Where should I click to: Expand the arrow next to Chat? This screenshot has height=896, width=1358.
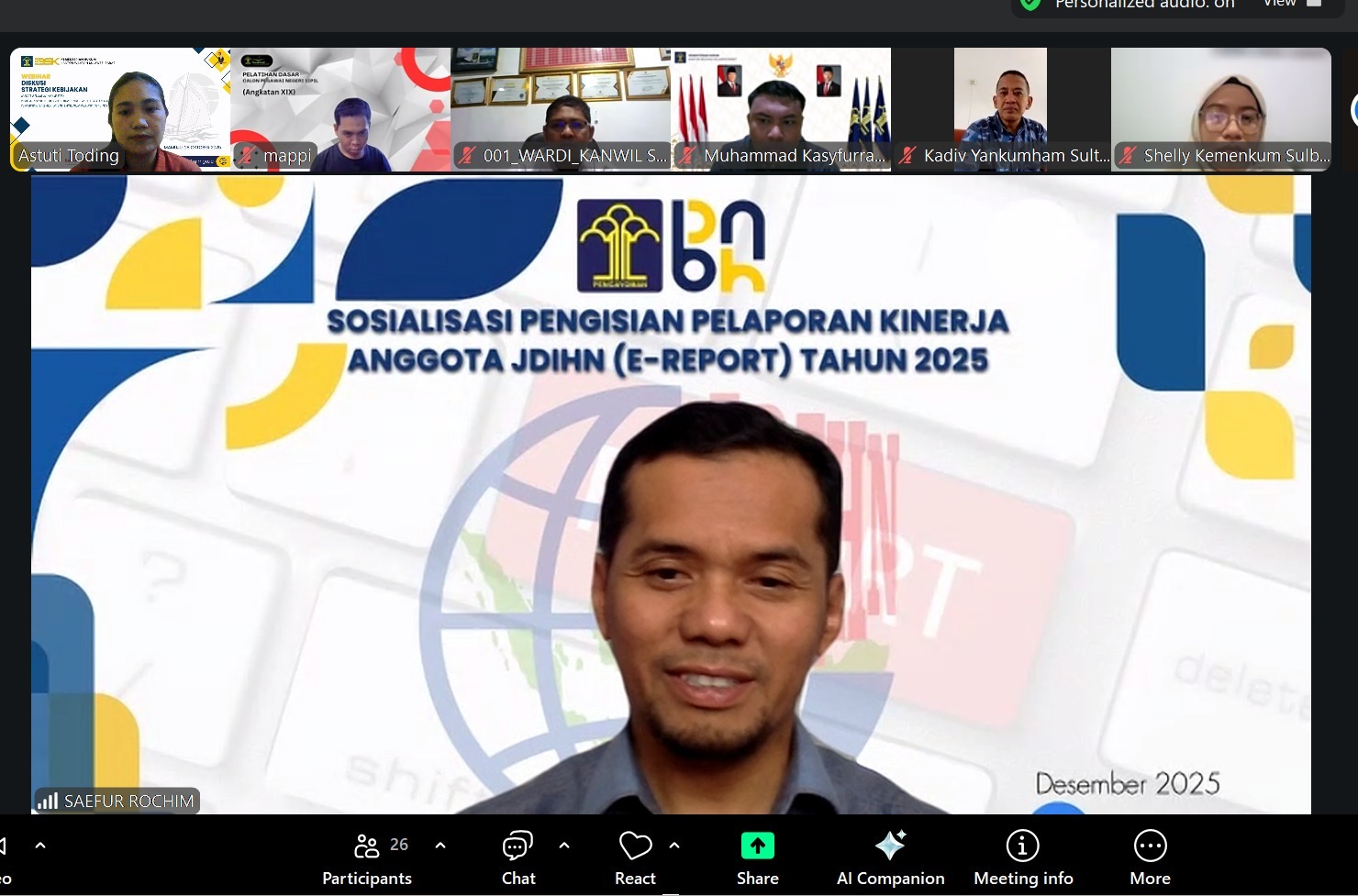coord(564,846)
